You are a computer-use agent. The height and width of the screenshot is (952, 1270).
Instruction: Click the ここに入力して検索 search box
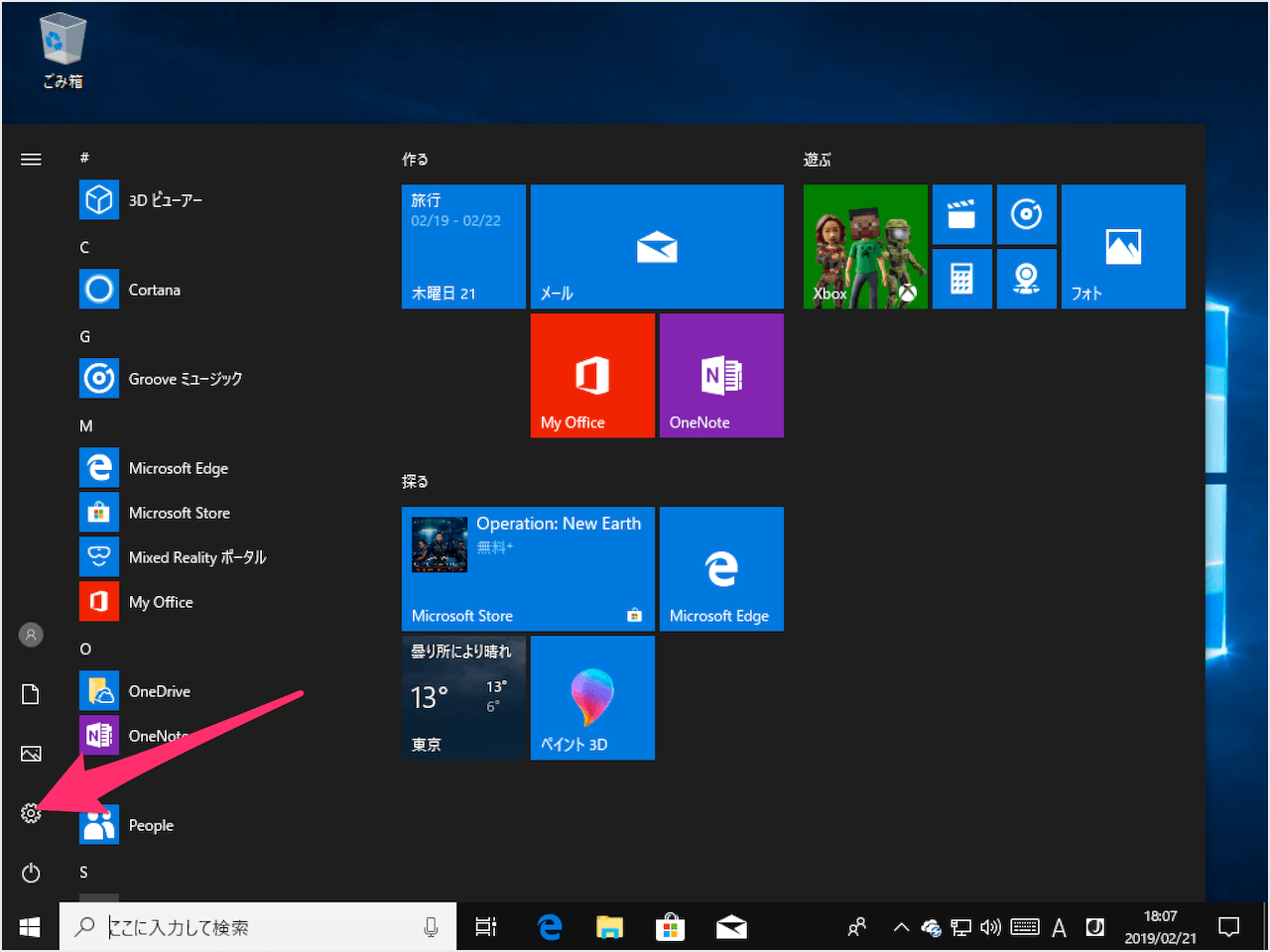click(258, 927)
